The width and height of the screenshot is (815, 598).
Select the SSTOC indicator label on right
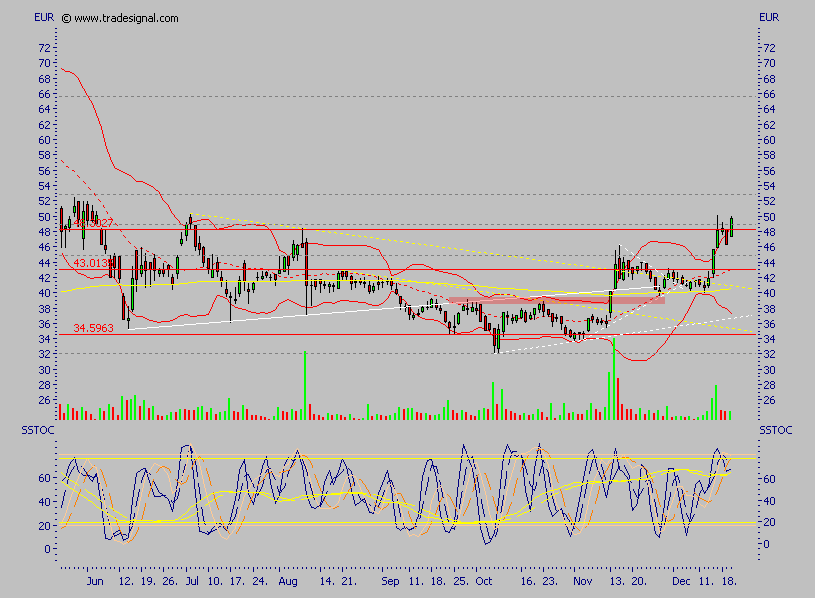point(775,430)
